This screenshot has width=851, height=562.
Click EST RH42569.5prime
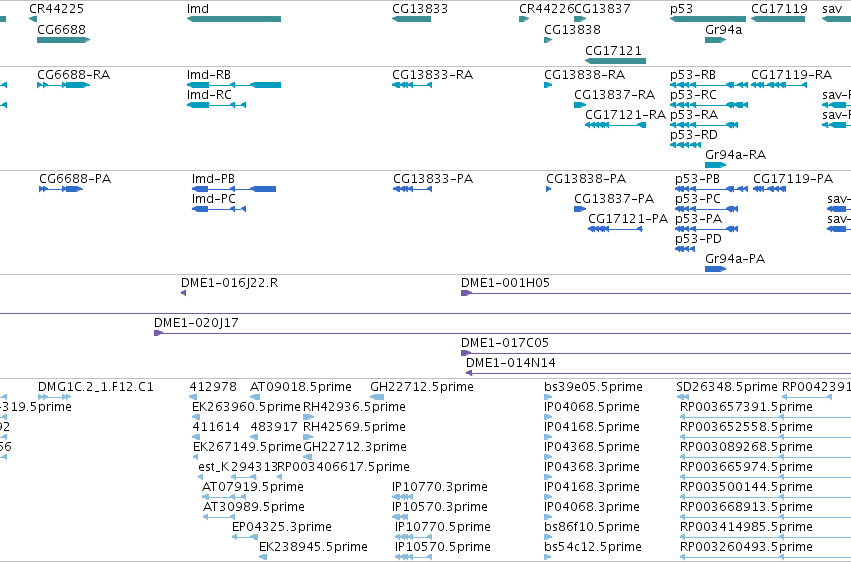[x=308, y=437]
